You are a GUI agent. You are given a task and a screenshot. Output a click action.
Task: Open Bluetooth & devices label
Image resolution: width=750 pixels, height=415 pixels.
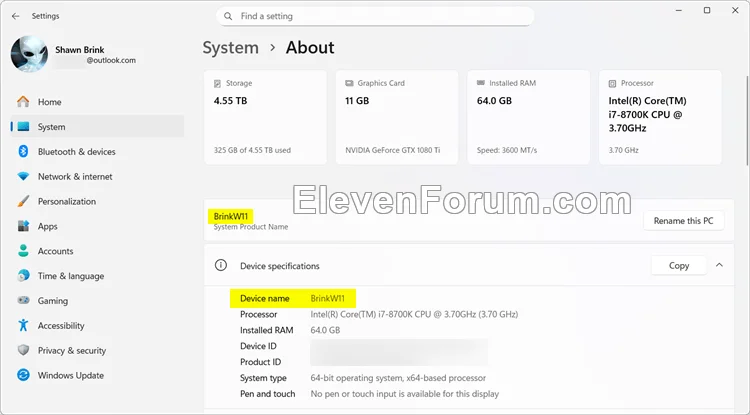click(77, 152)
